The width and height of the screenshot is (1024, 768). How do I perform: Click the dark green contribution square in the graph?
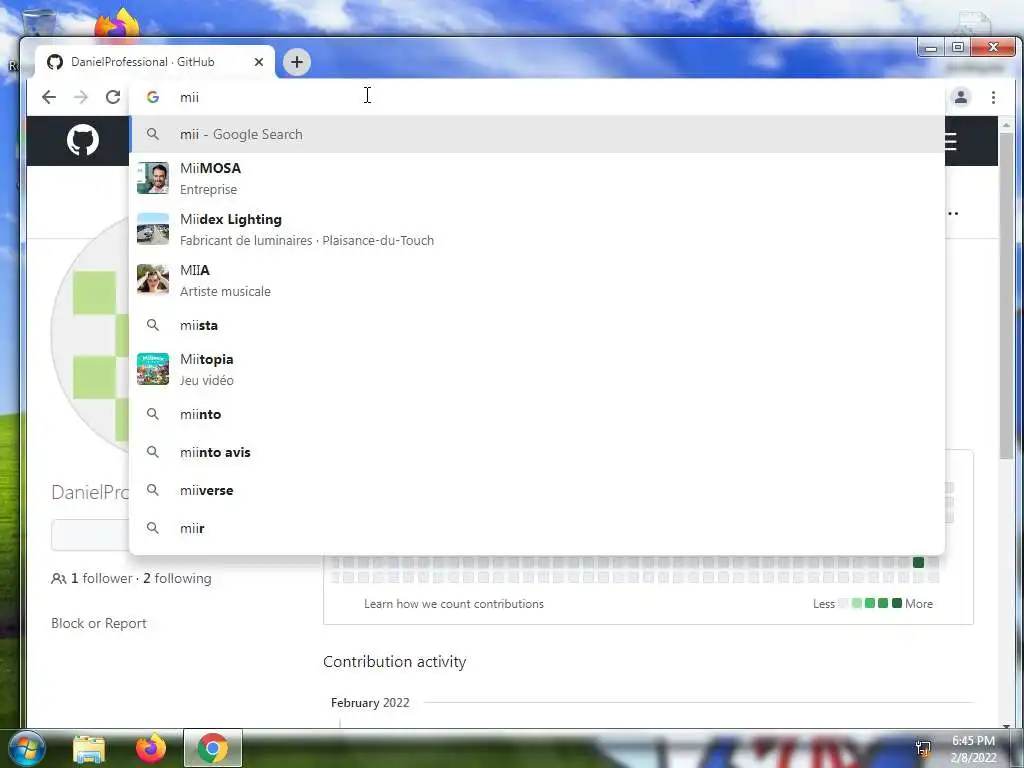pos(918,562)
